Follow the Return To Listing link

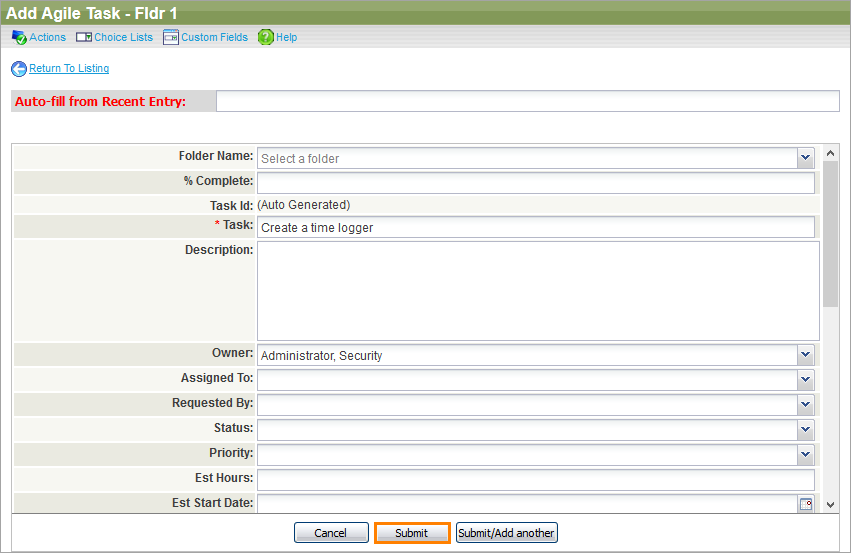click(x=69, y=68)
